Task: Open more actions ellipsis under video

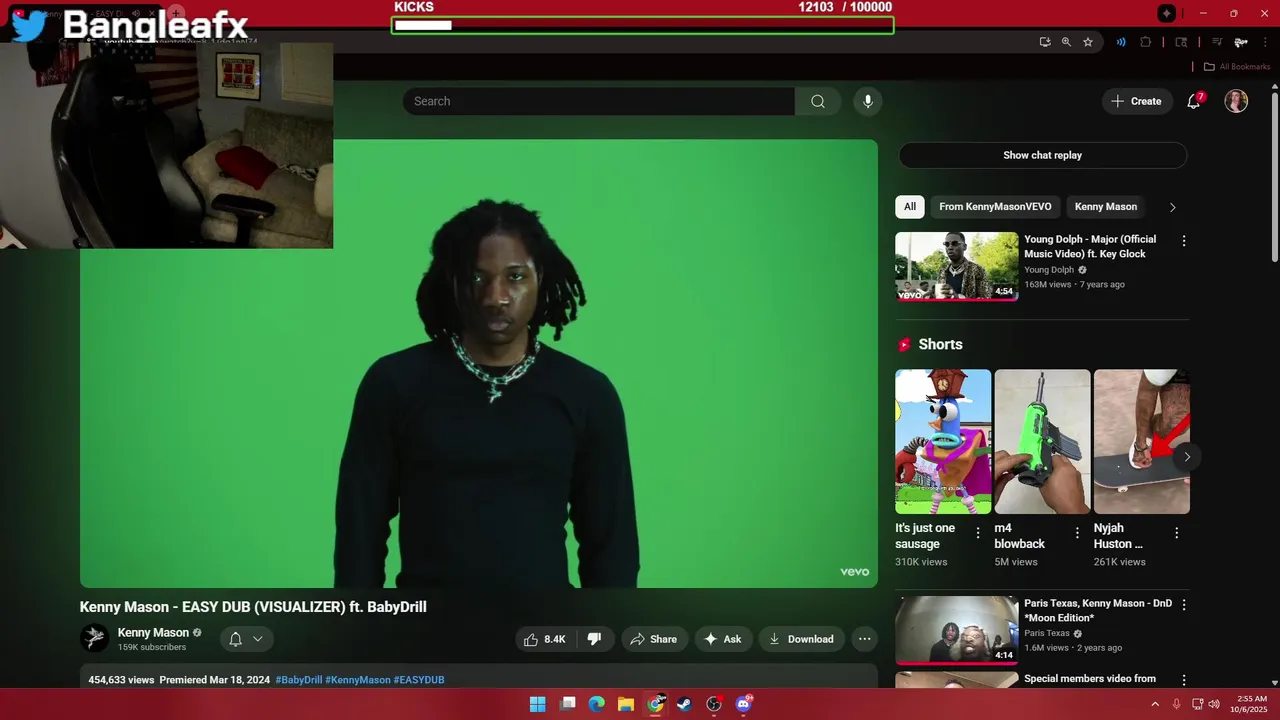Action: pyautogui.click(x=865, y=639)
